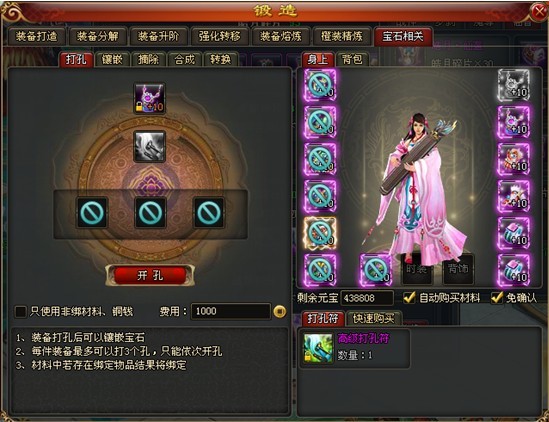Click the empty 时装 costume slot
The height and width of the screenshot is (422, 549).
(416, 269)
